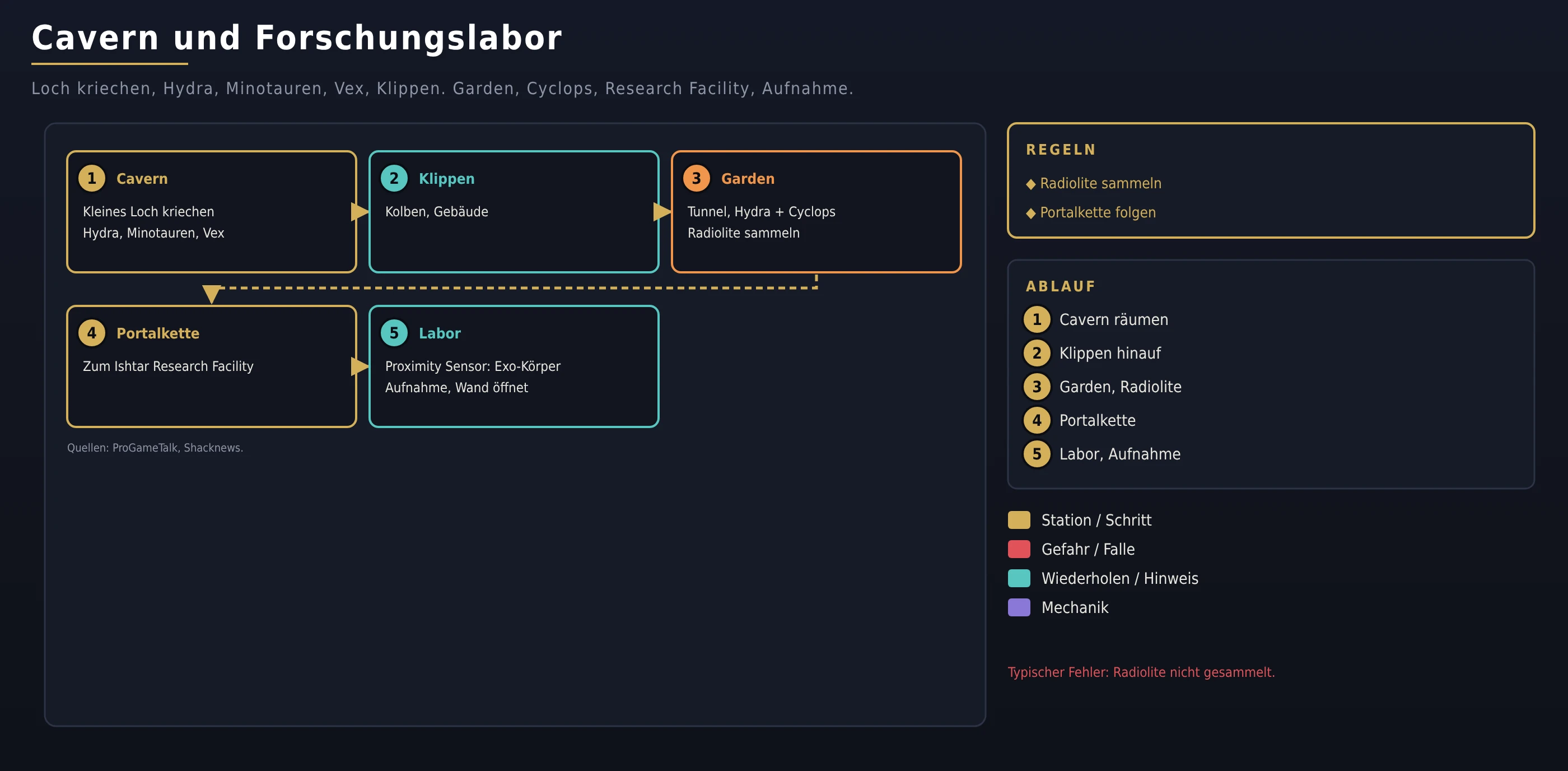Click the subtitle starting 'Loch kriechen, Hydra'
Screen dimensions: 1568x771
[442, 89]
